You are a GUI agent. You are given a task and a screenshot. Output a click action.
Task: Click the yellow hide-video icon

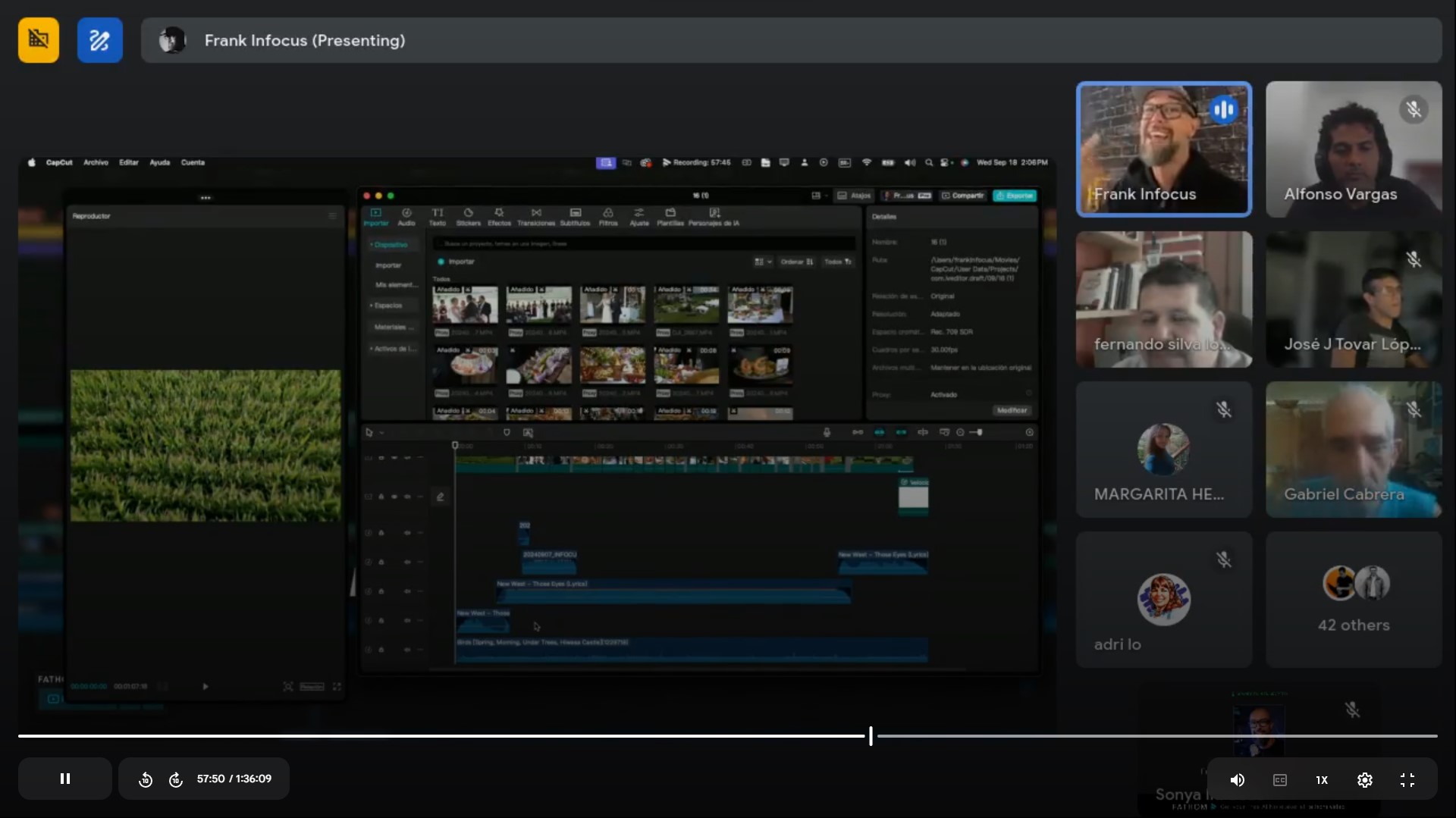[x=39, y=39]
